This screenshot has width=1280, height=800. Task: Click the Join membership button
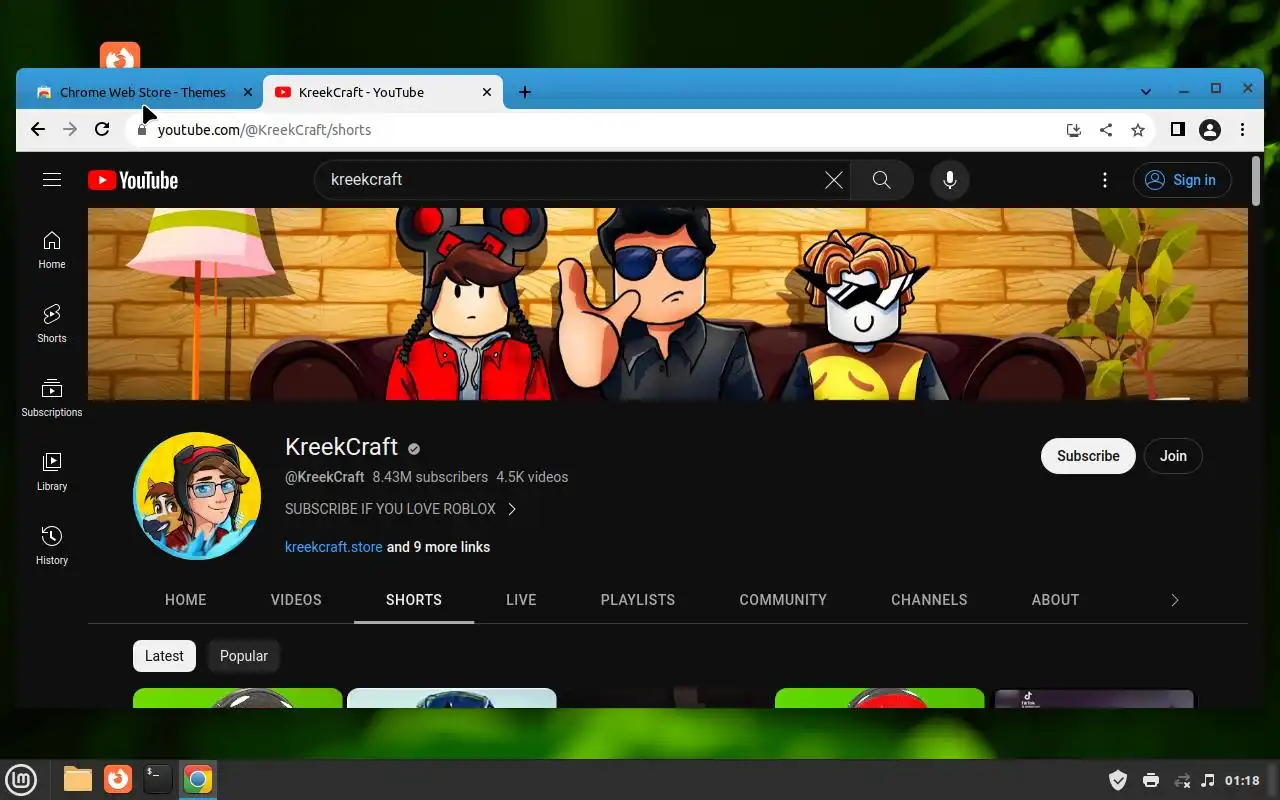click(x=1173, y=456)
